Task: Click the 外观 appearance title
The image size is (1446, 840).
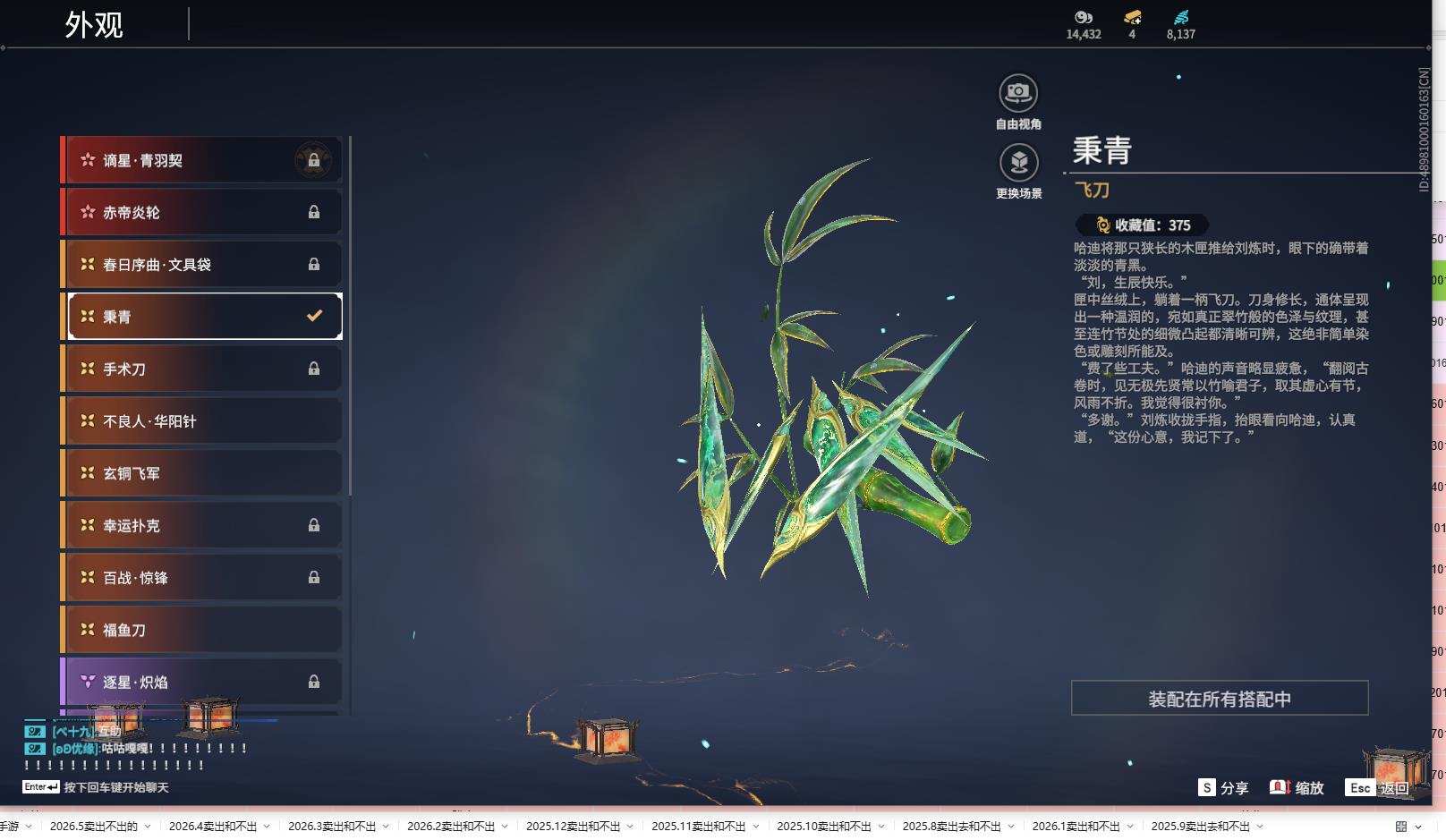Action: tap(94, 24)
